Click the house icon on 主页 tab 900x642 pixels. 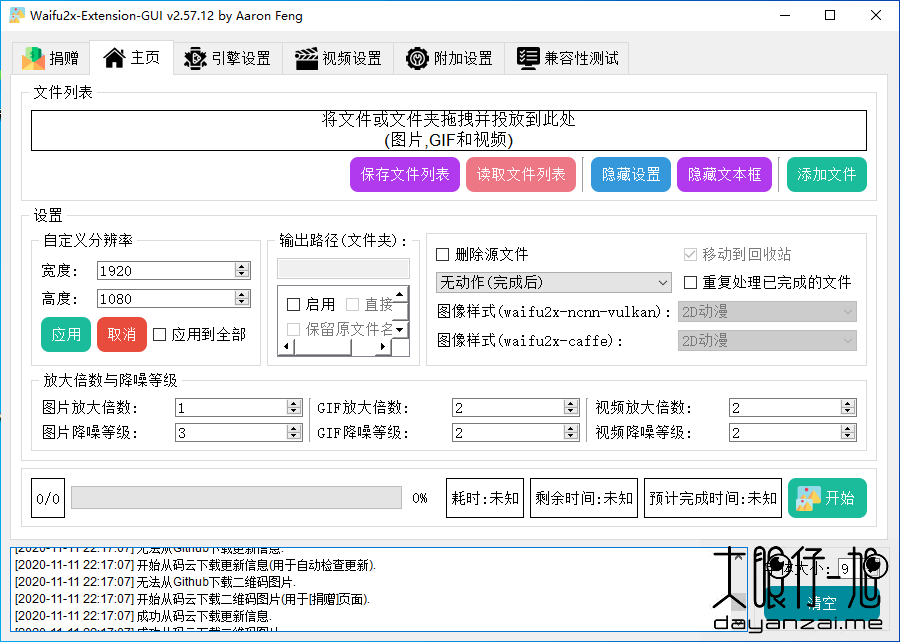[x=114, y=57]
